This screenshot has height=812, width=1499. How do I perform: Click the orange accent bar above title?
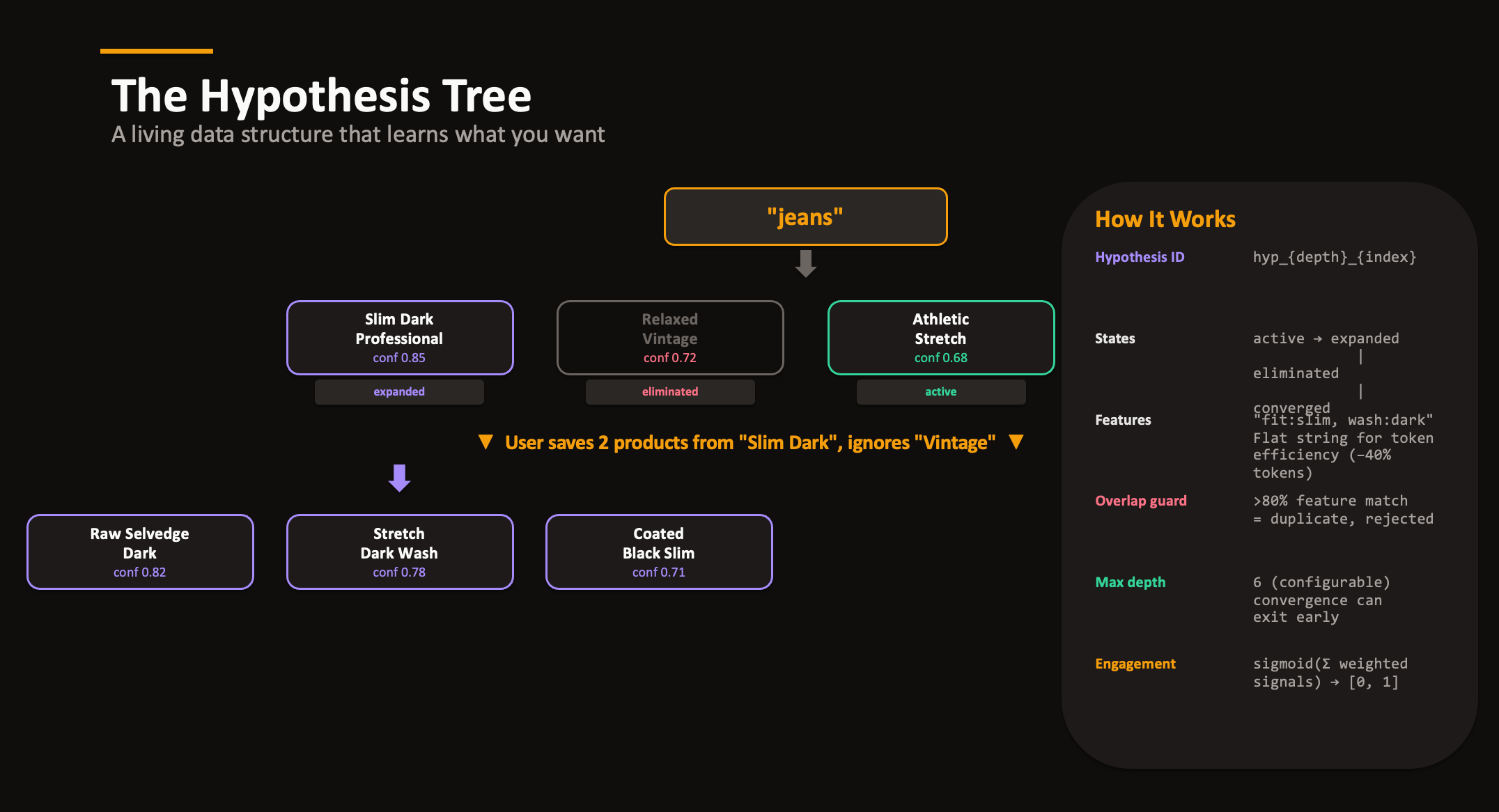point(156,51)
